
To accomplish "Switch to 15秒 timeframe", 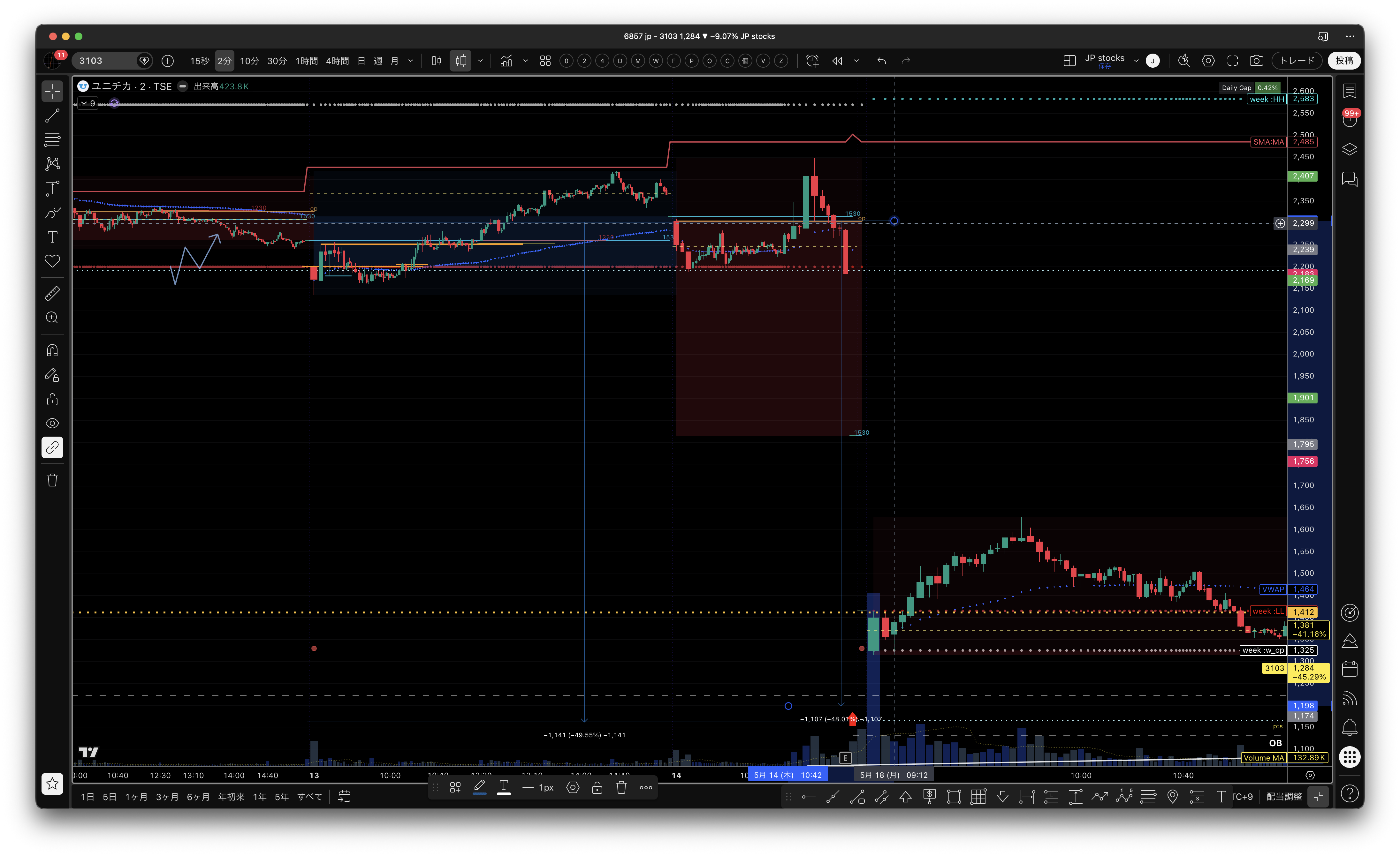I will tap(200, 61).
